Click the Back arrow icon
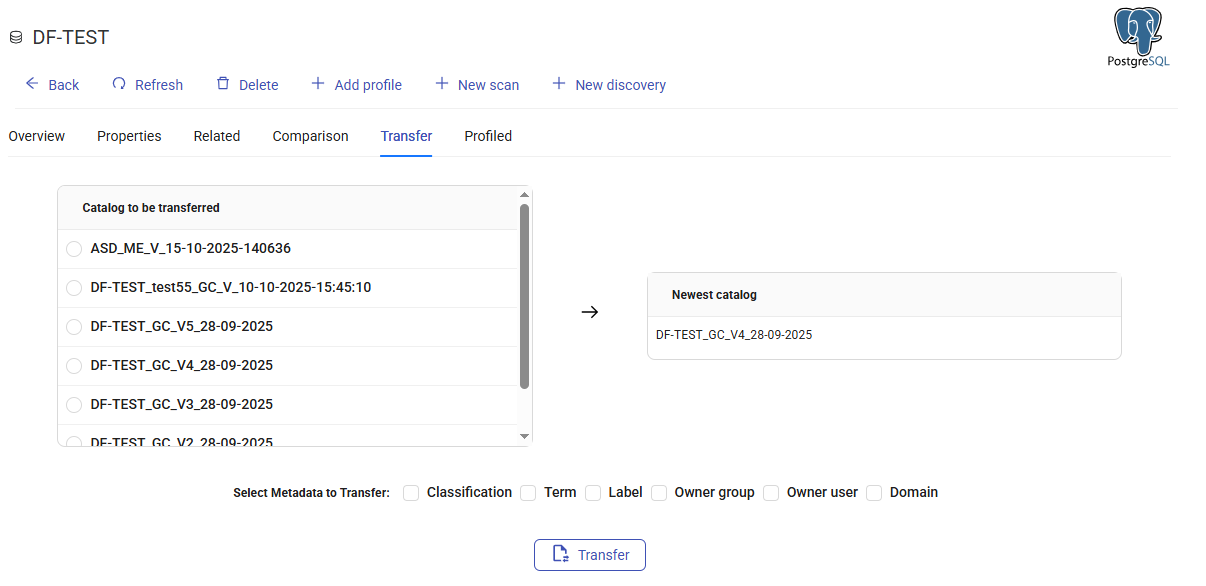1206x586 pixels. tap(32, 84)
